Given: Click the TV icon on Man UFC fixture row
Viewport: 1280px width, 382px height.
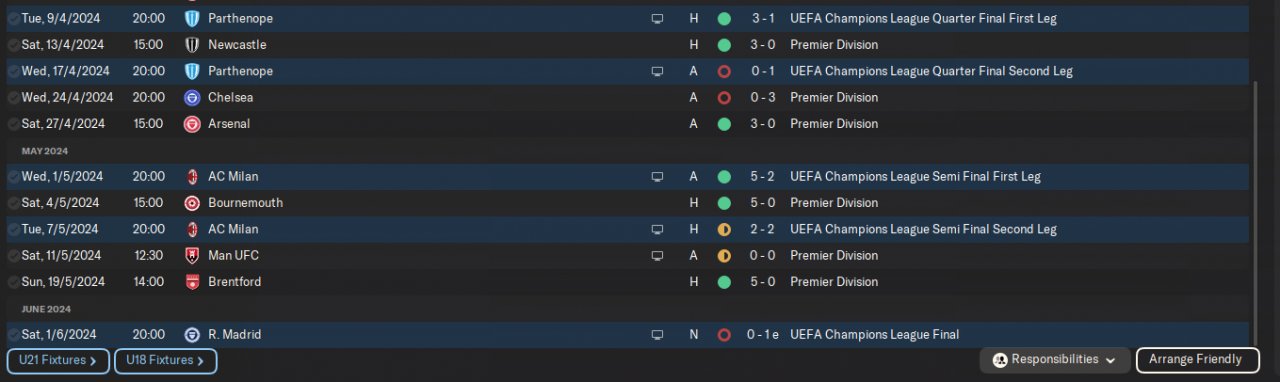Looking at the screenshot, I should 657,256.
